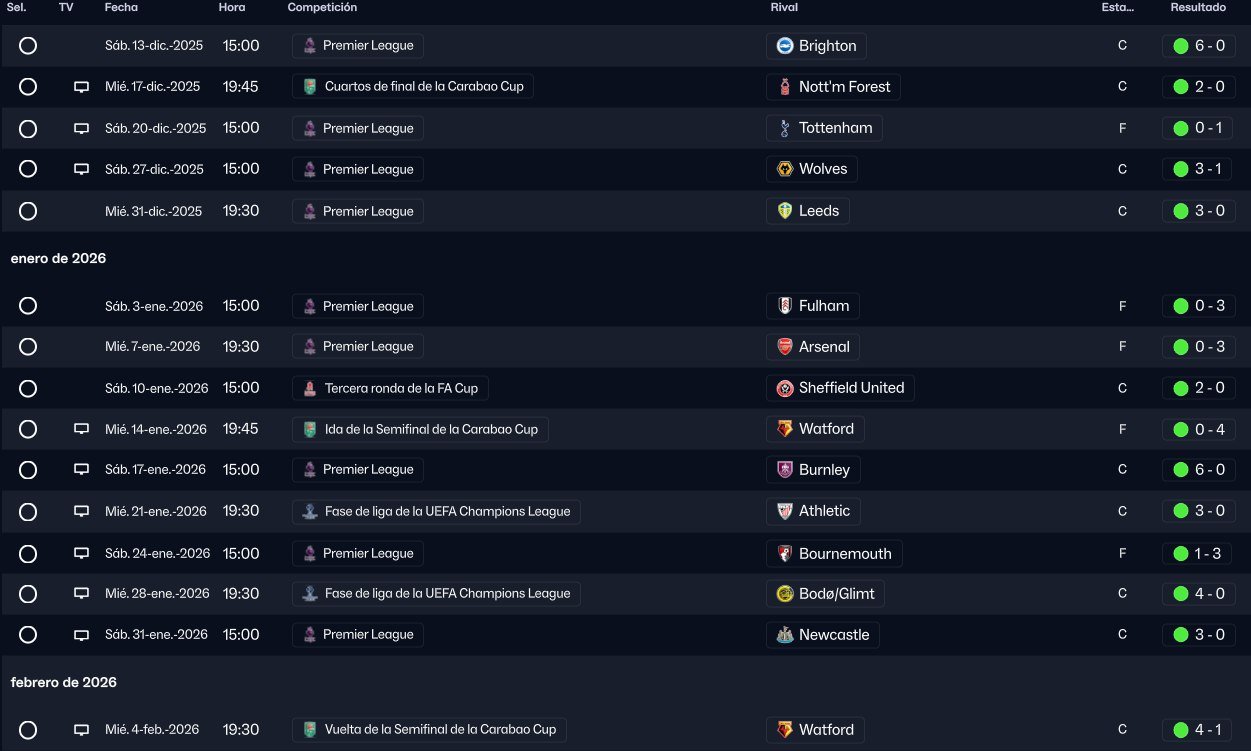Click the TV broadcast icon for the Nott'm Forest match

point(82,87)
